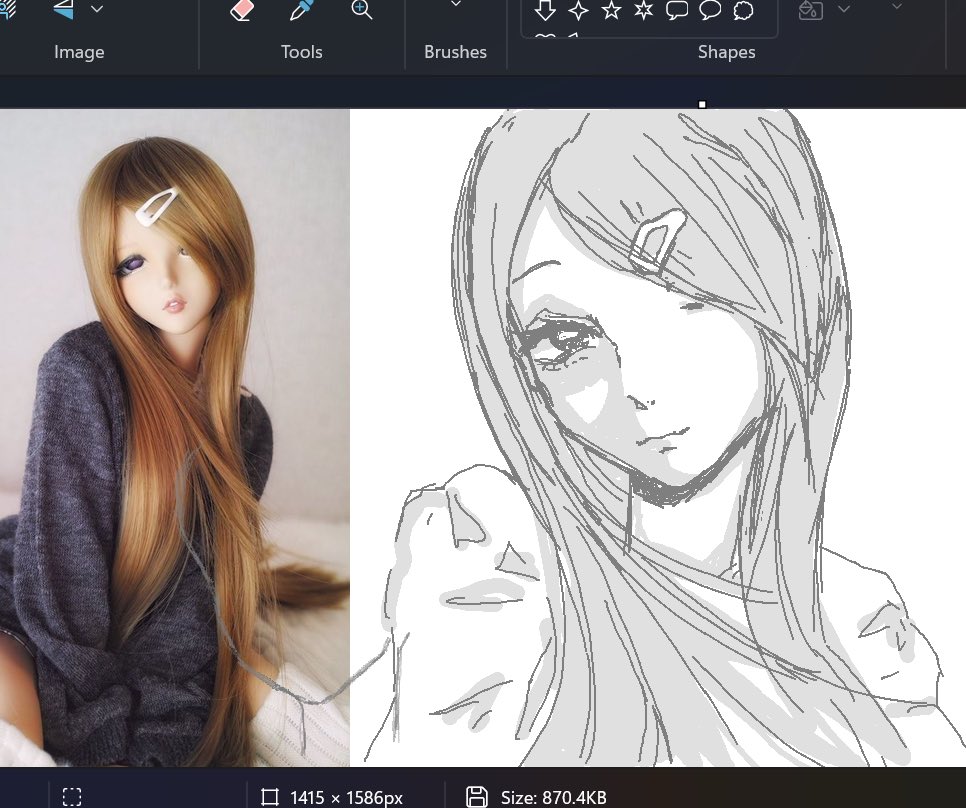This screenshot has height=808, width=966.
Task: Click the Flip image icon
Action: (63, 9)
